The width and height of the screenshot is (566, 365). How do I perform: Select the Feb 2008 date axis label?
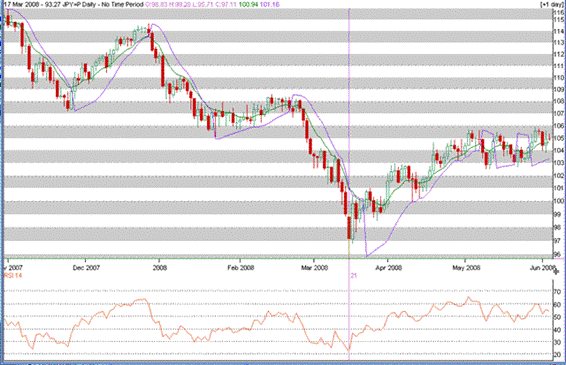(x=241, y=268)
